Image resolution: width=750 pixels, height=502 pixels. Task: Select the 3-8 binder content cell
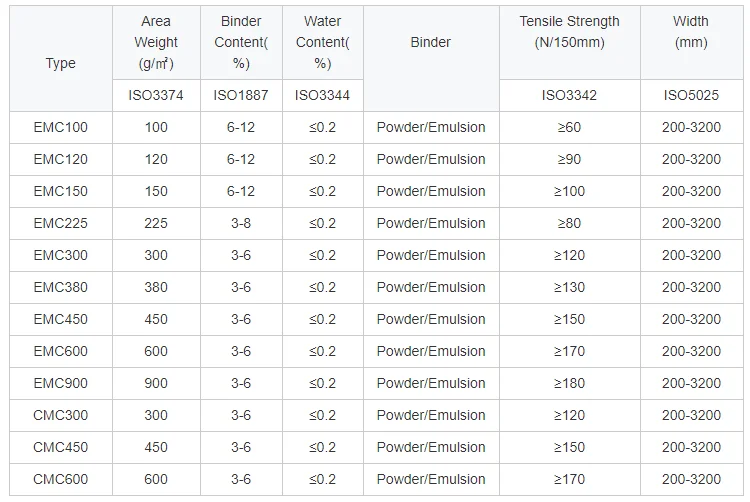(240, 223)
